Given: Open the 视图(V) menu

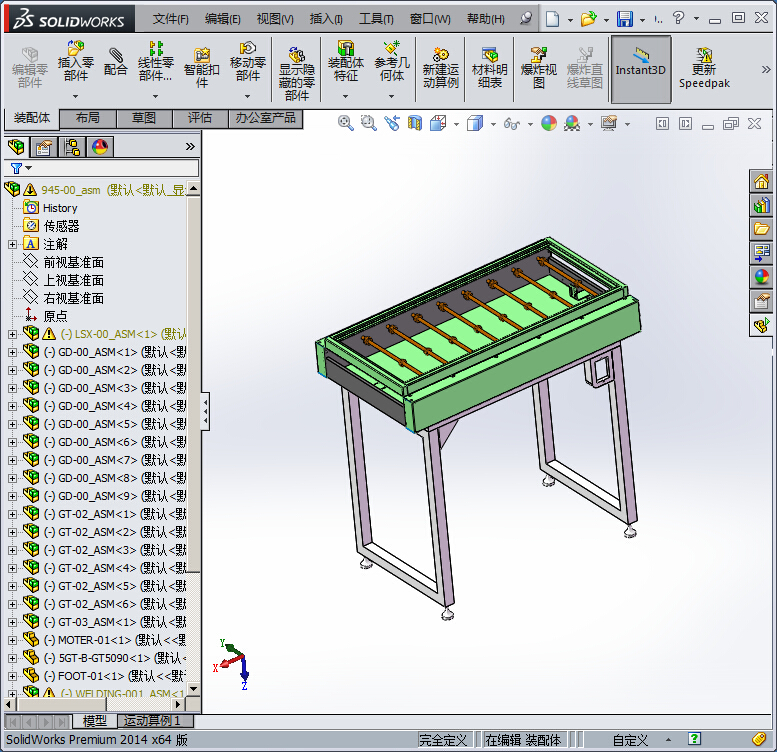Looking at the screenshot, I should [x=275, y=19].
